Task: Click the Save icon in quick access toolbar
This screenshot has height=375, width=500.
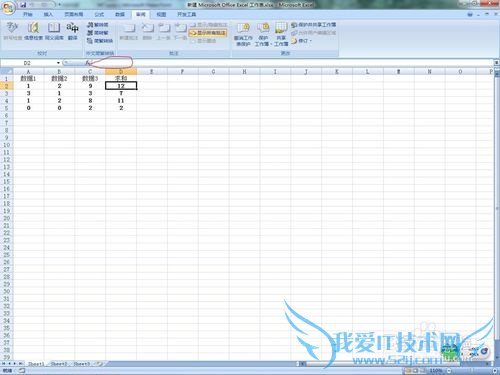Action: [x=23, y=5]
